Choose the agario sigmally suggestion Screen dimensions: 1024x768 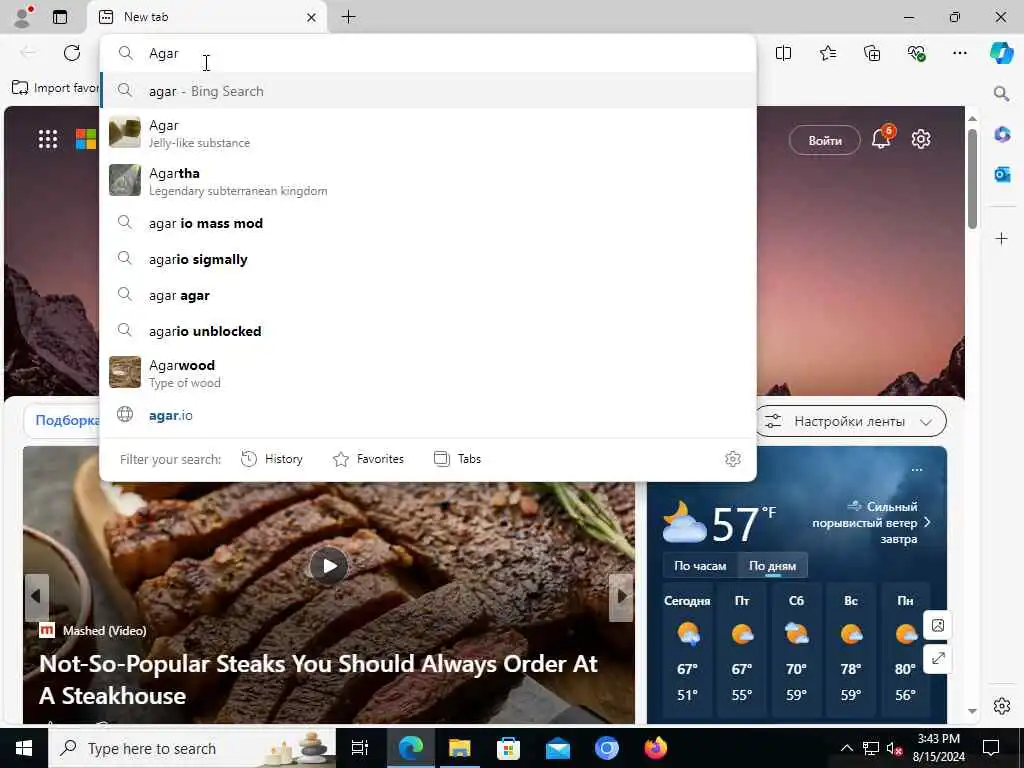(x=428, y=259)
